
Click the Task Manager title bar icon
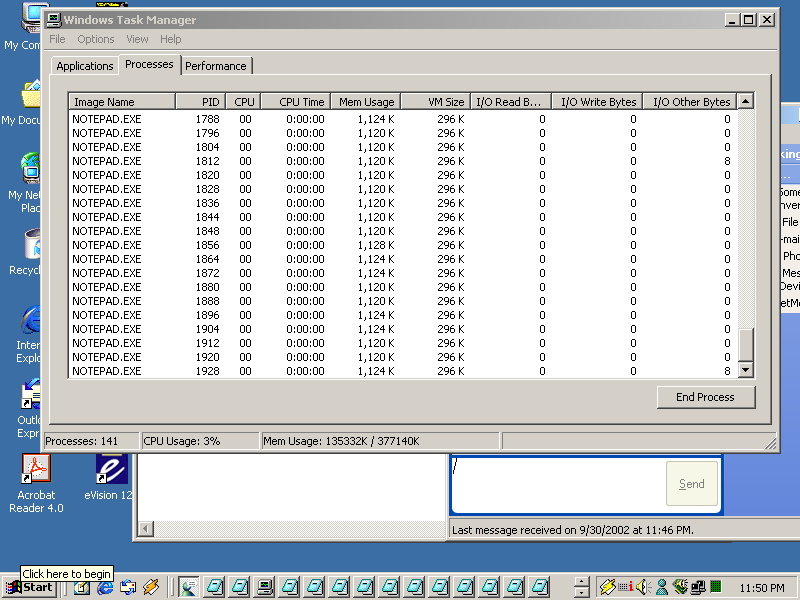click(x=55, y=20)
